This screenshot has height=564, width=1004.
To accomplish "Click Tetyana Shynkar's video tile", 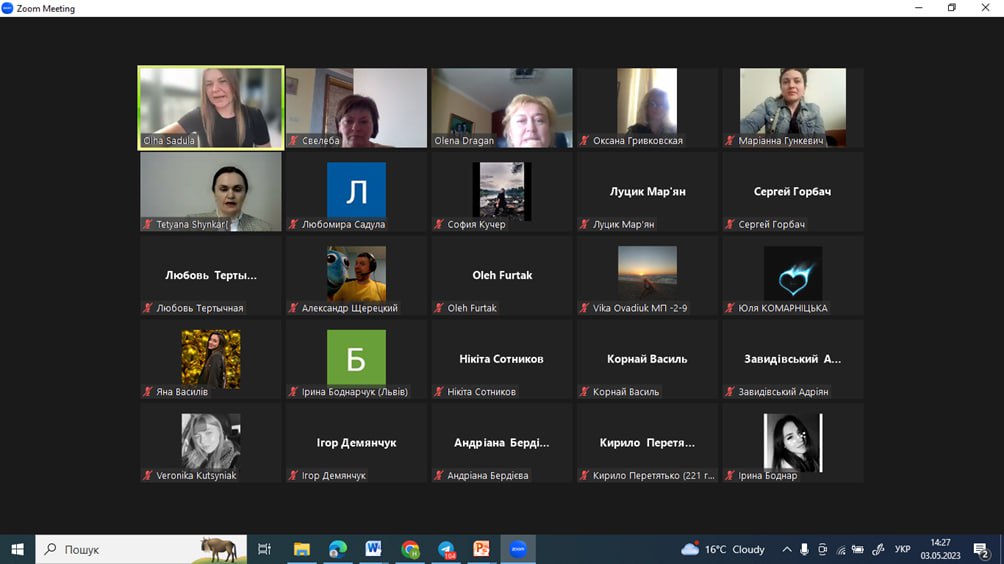I will click(211, 192).
